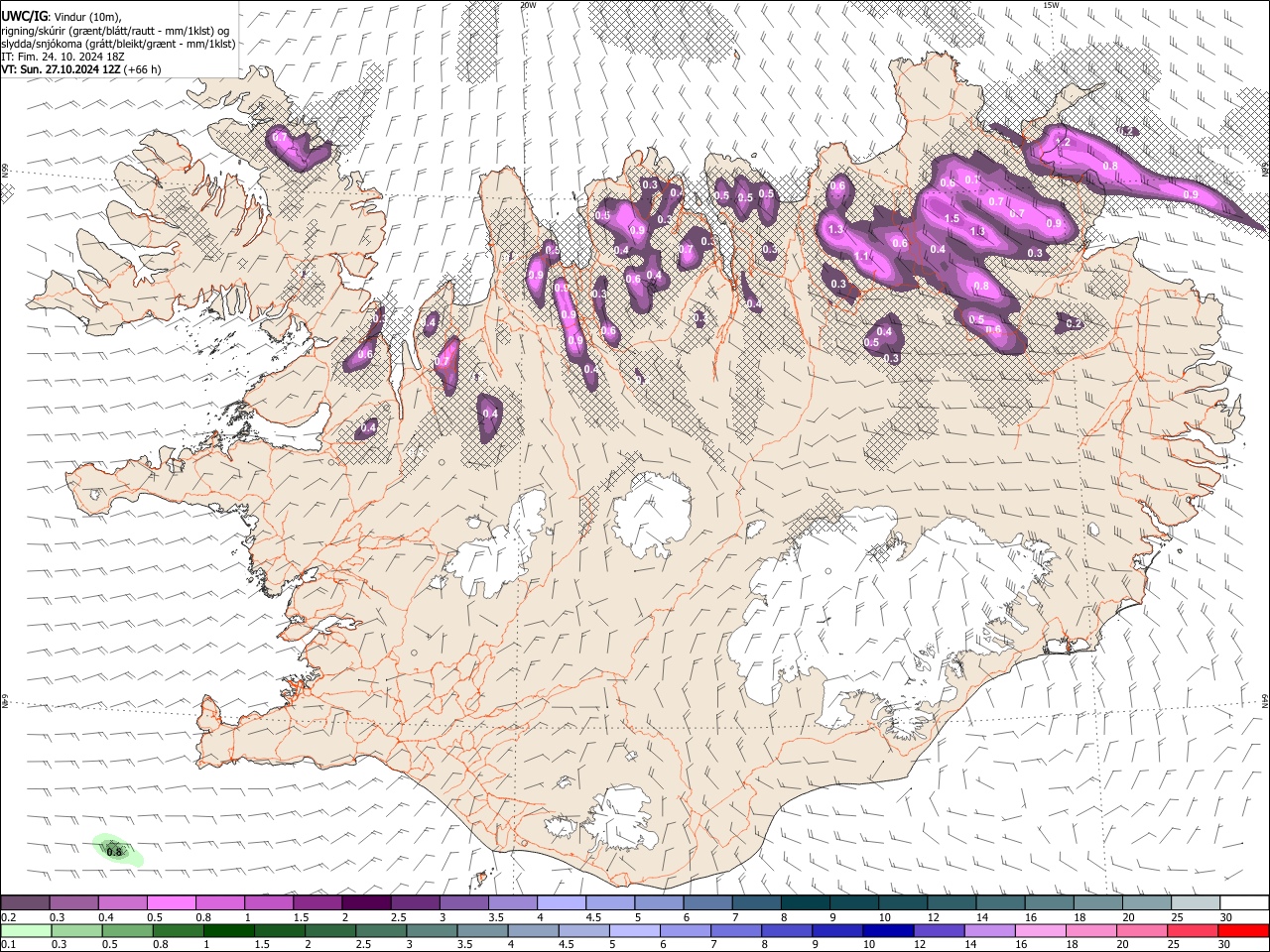Image resolution: width=1270 pixels, height=952 pixels.
Task: Click the '20W' longitude label
Action: click(x=528, y=5)
